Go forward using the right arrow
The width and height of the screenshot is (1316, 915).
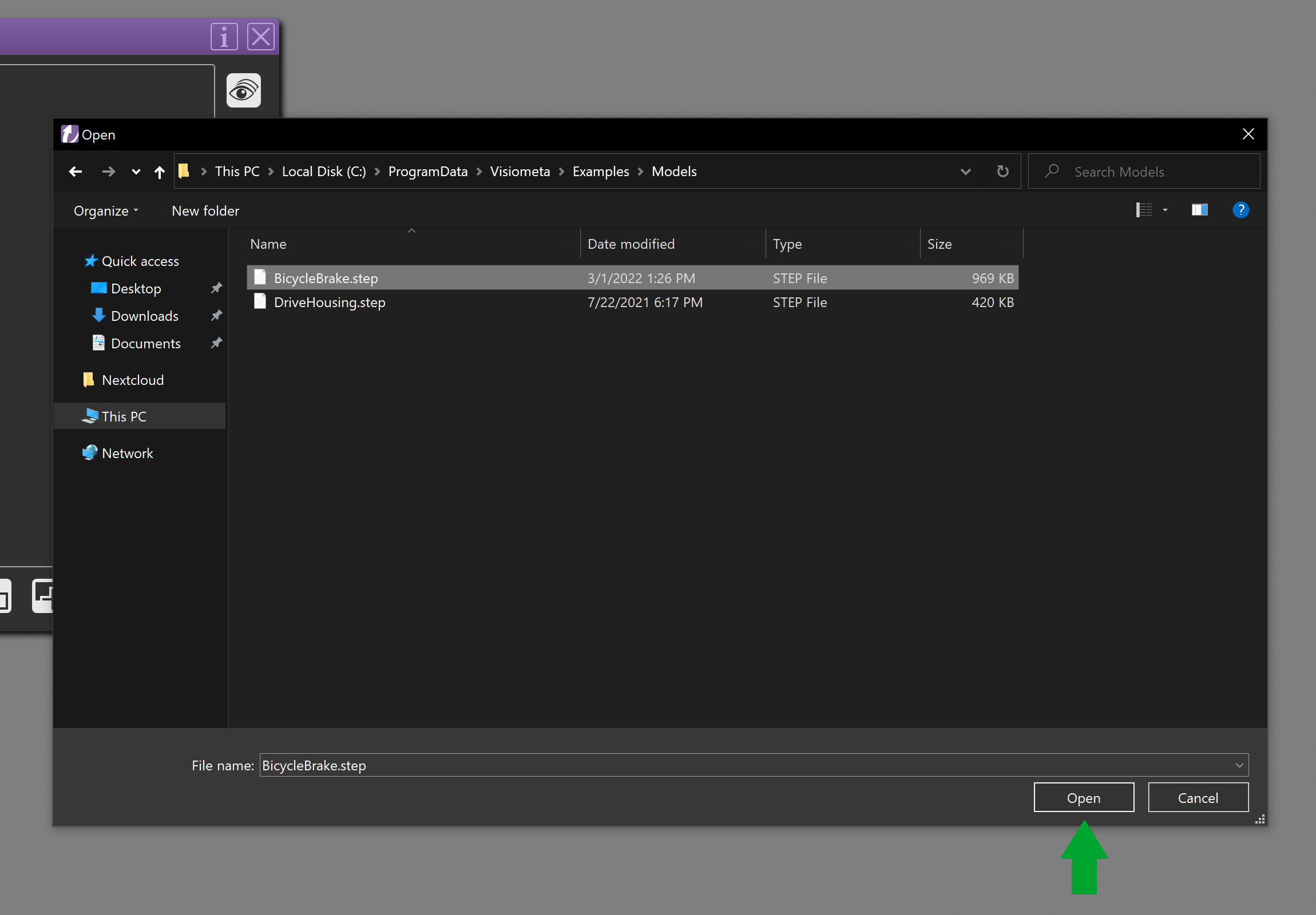pyautogui.click(x=108, y=172)
